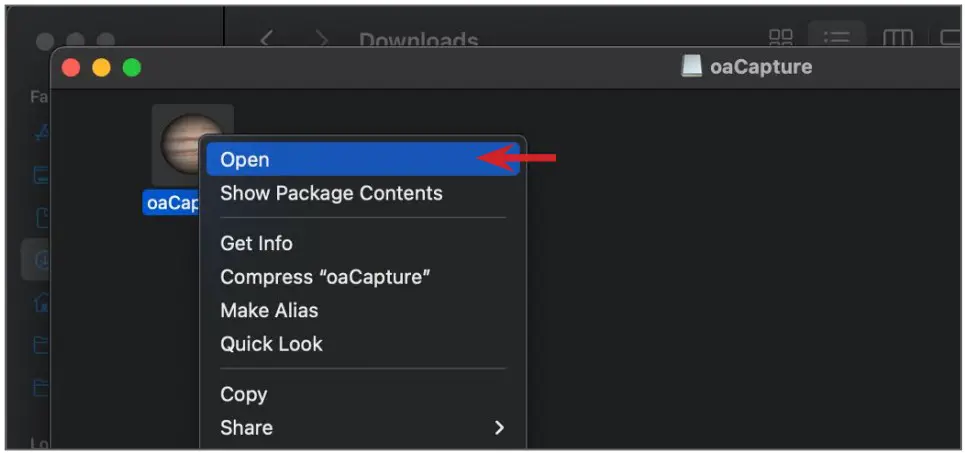Go forward with the Finder forward chevron
This screenshot has height=453, width=965.
coord(321,41)
